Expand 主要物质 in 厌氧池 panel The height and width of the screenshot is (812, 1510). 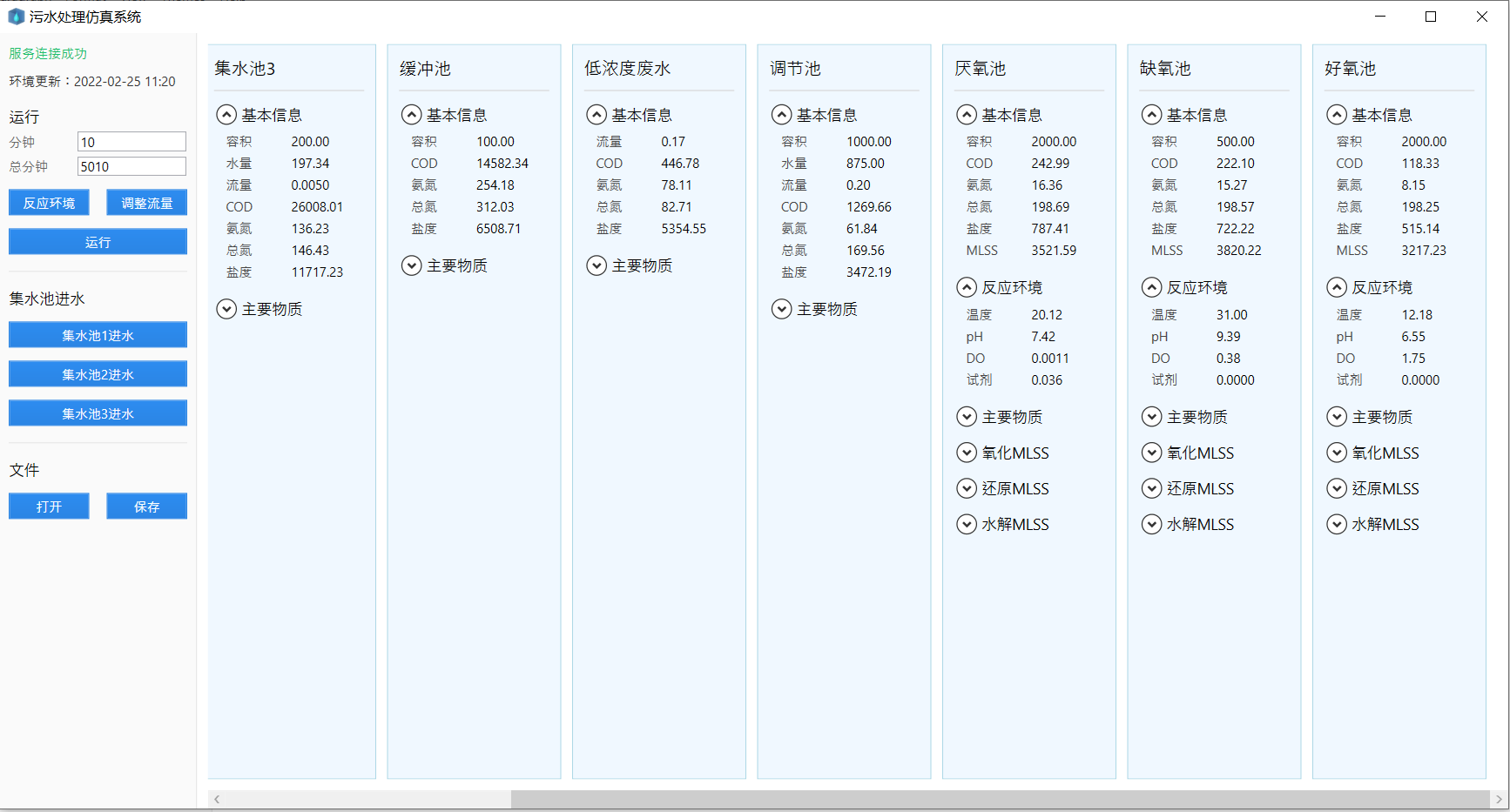(x=967, y=417)
